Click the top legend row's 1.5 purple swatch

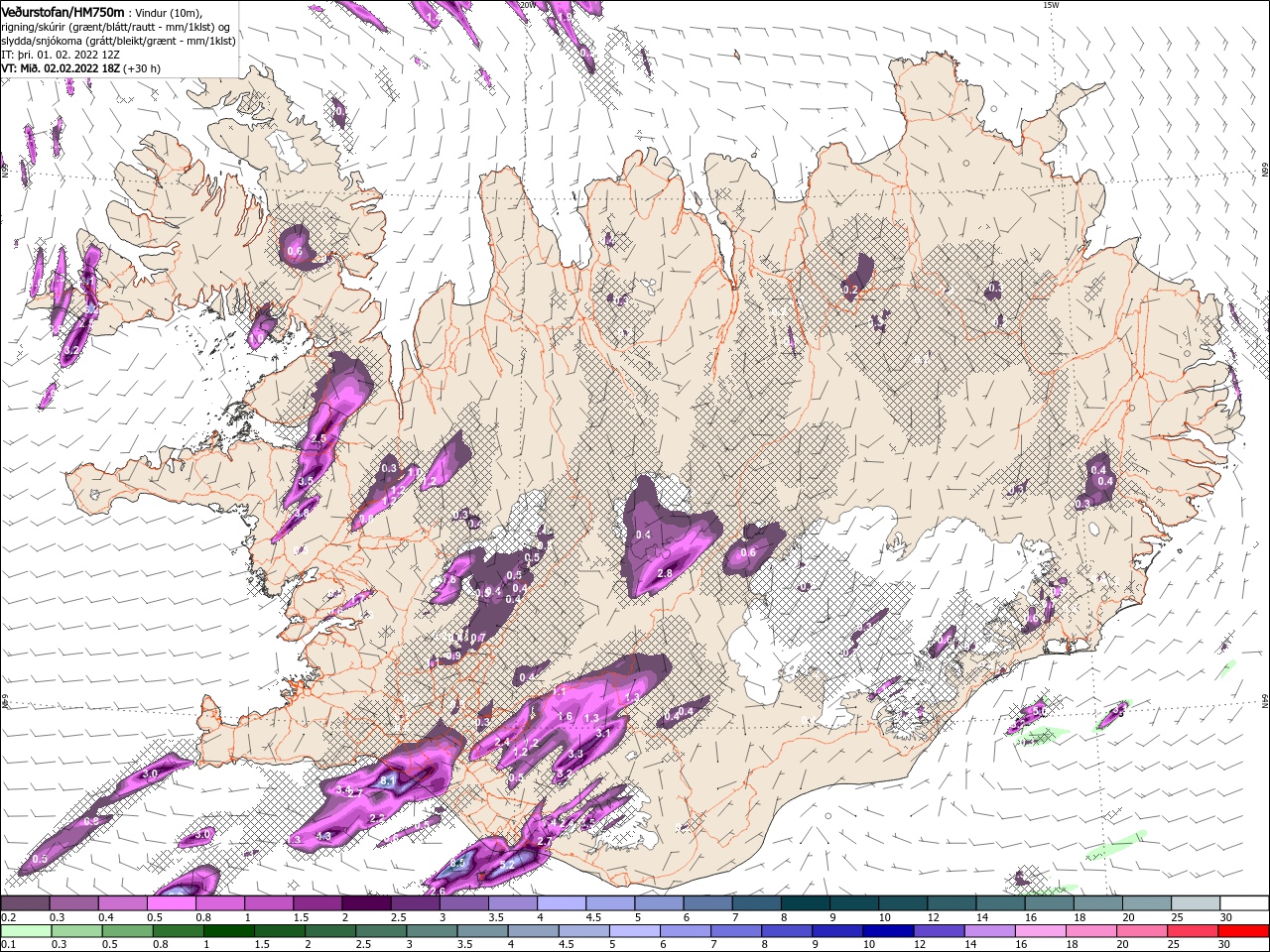click(317, 903)
